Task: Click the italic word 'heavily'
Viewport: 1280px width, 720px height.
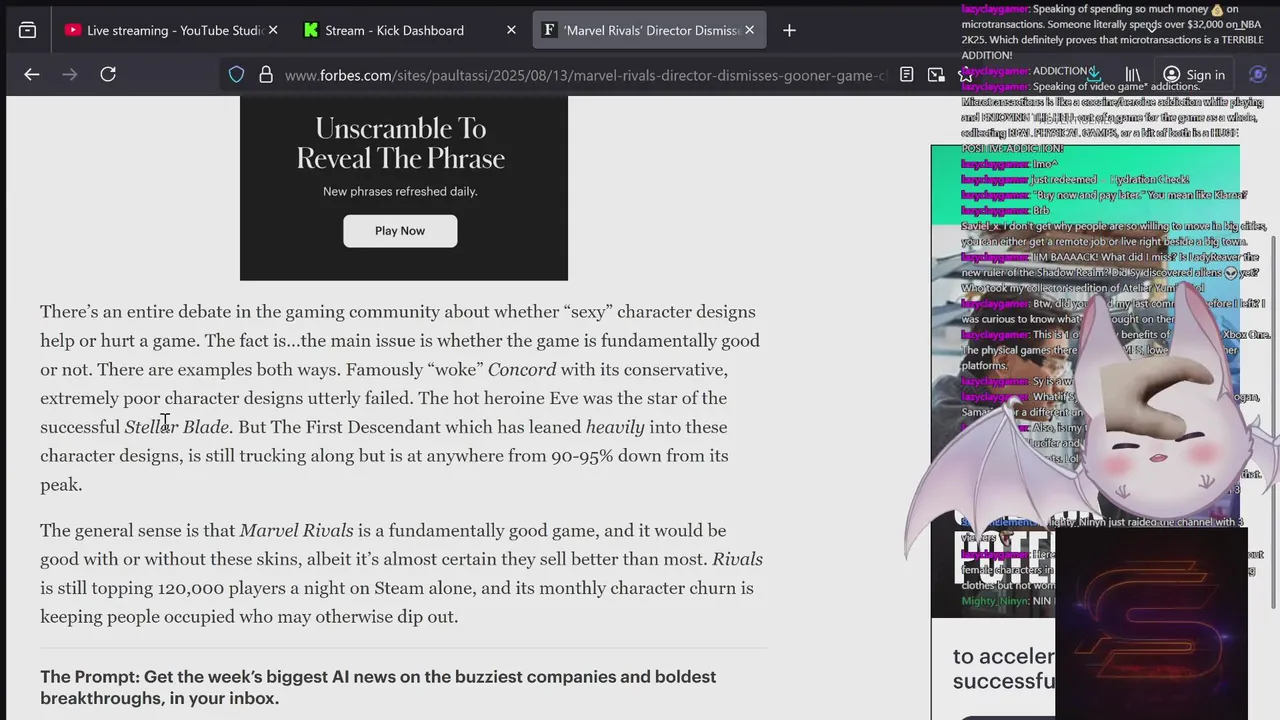Action: [615, 427]
